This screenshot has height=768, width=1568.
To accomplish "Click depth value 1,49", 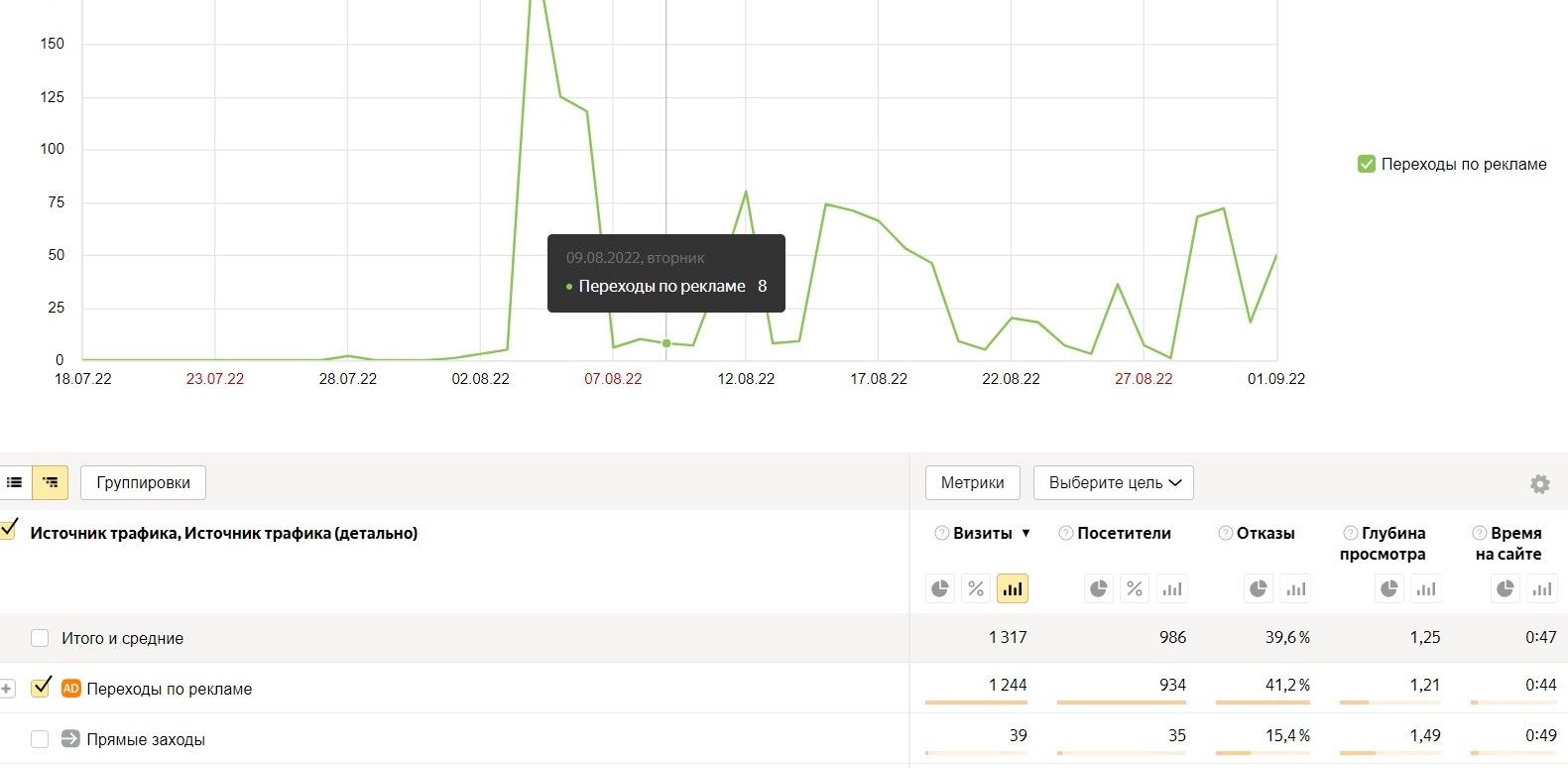I will 1425,735.
